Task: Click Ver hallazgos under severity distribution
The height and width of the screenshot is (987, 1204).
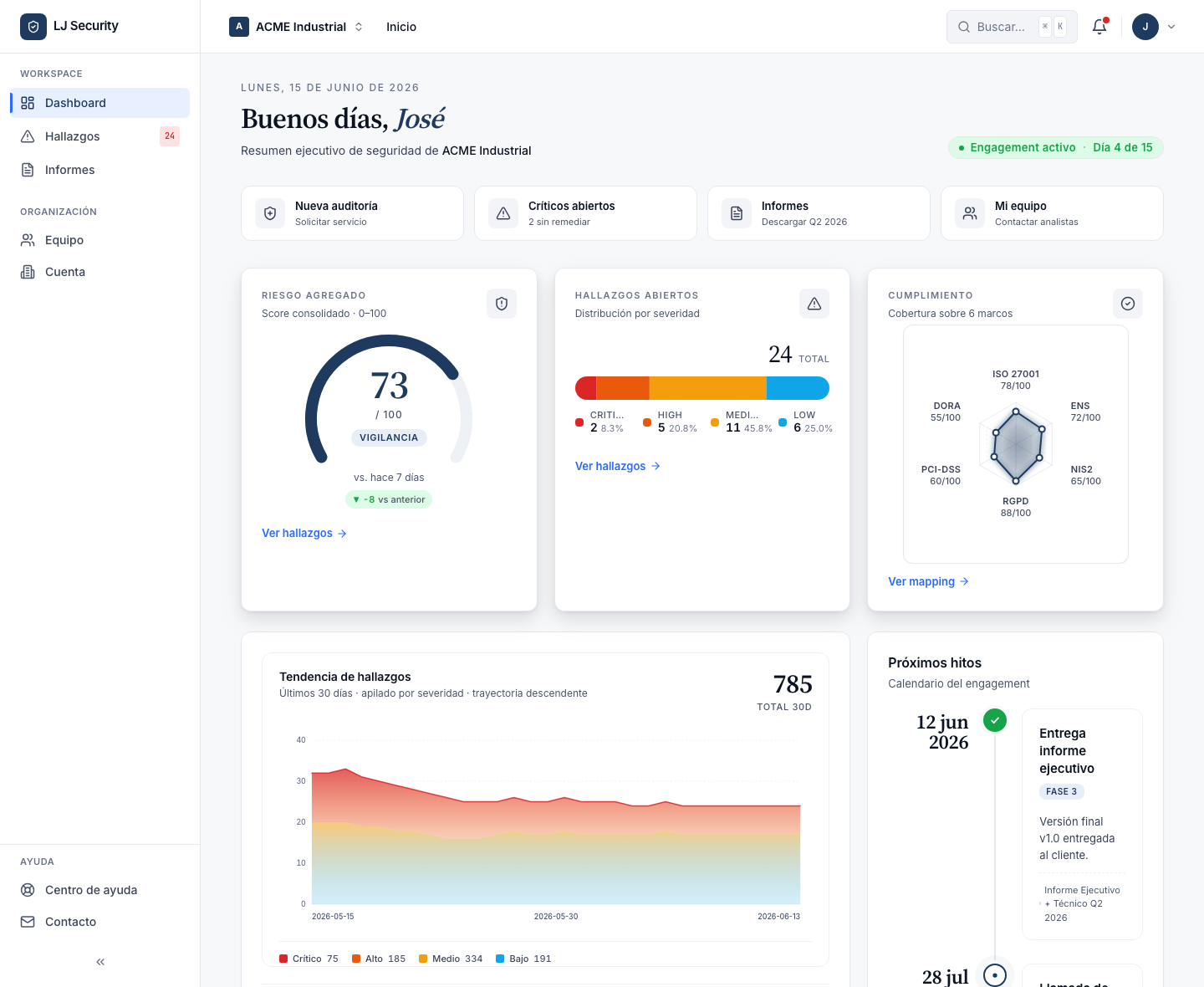Action: (x=618, y=466)
